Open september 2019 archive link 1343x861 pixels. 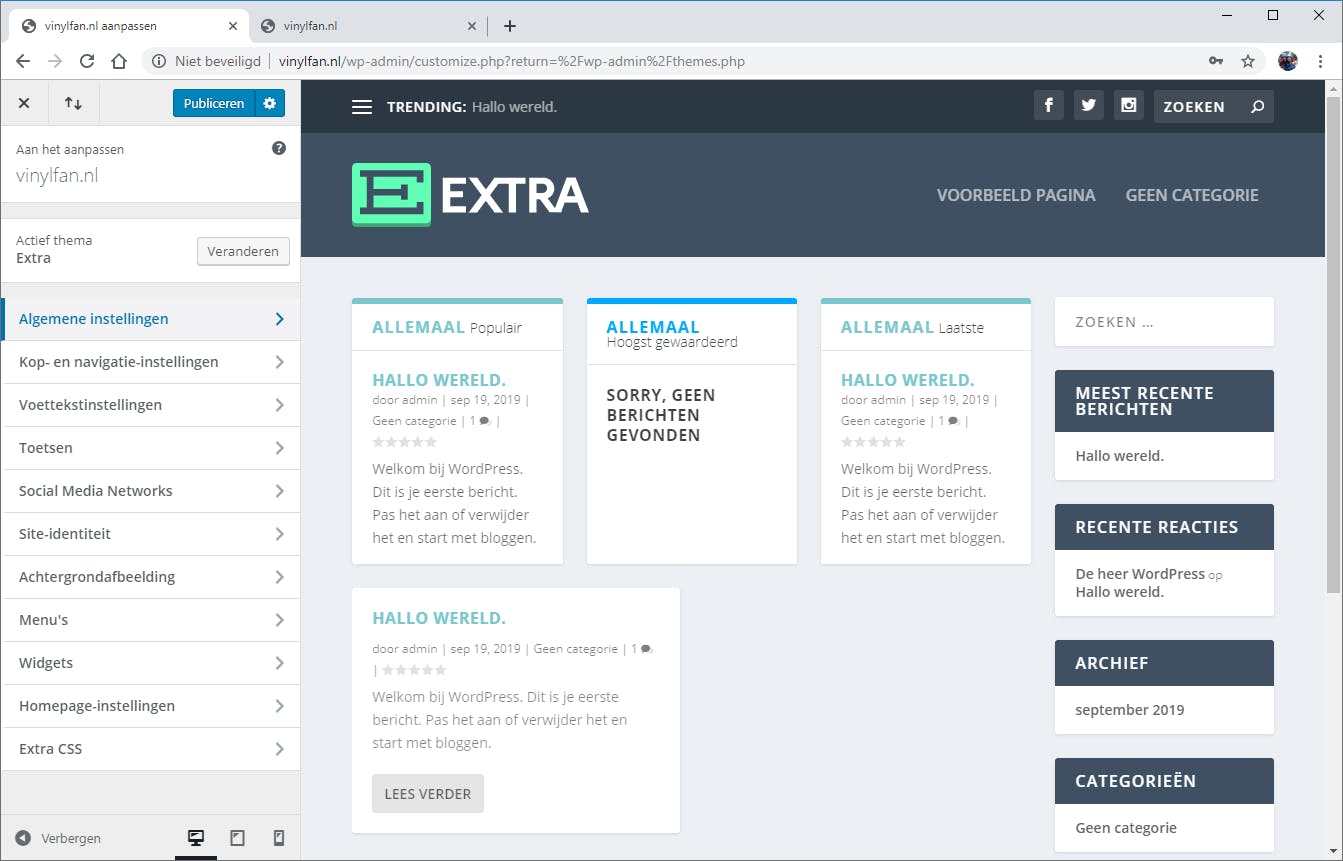click(1130, 710)
